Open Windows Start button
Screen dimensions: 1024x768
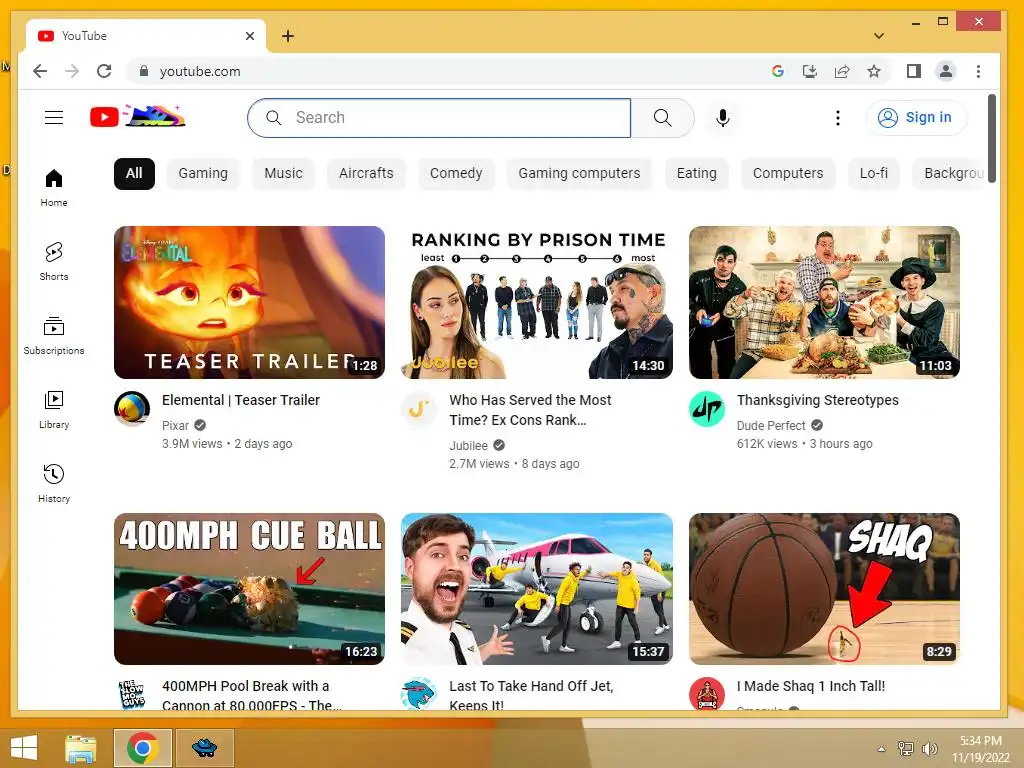pyautogui.click(x=24, y=748)
